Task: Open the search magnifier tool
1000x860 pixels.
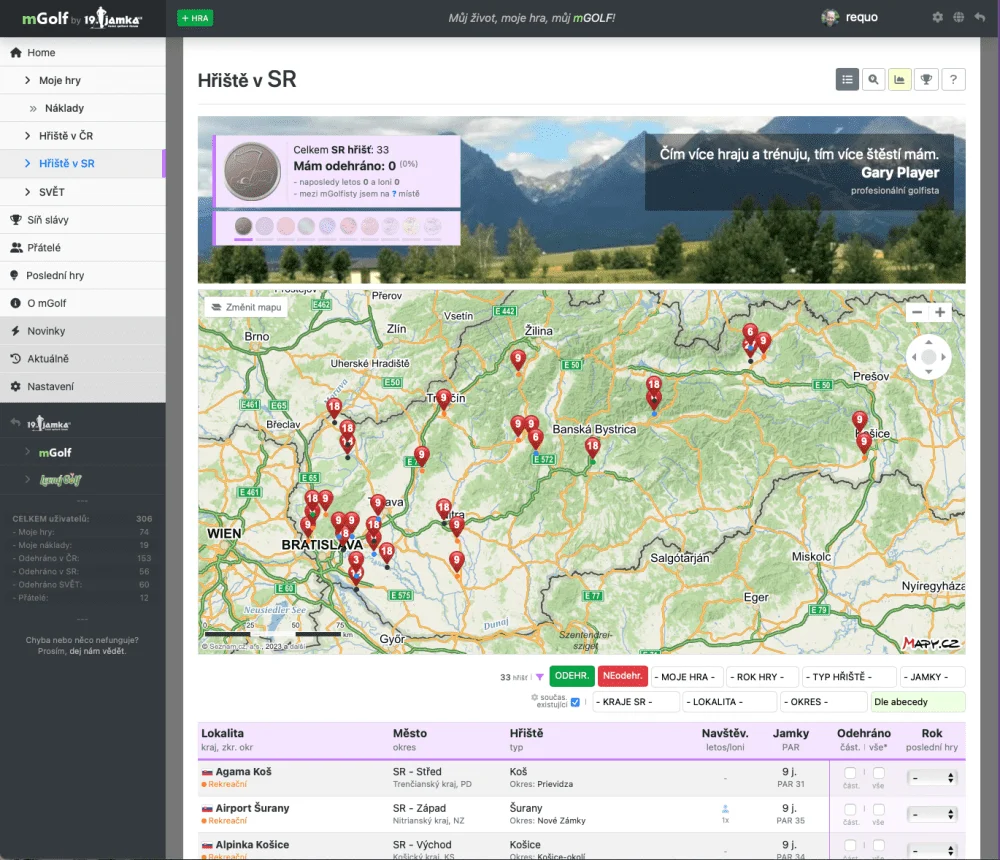Action: 873,80
